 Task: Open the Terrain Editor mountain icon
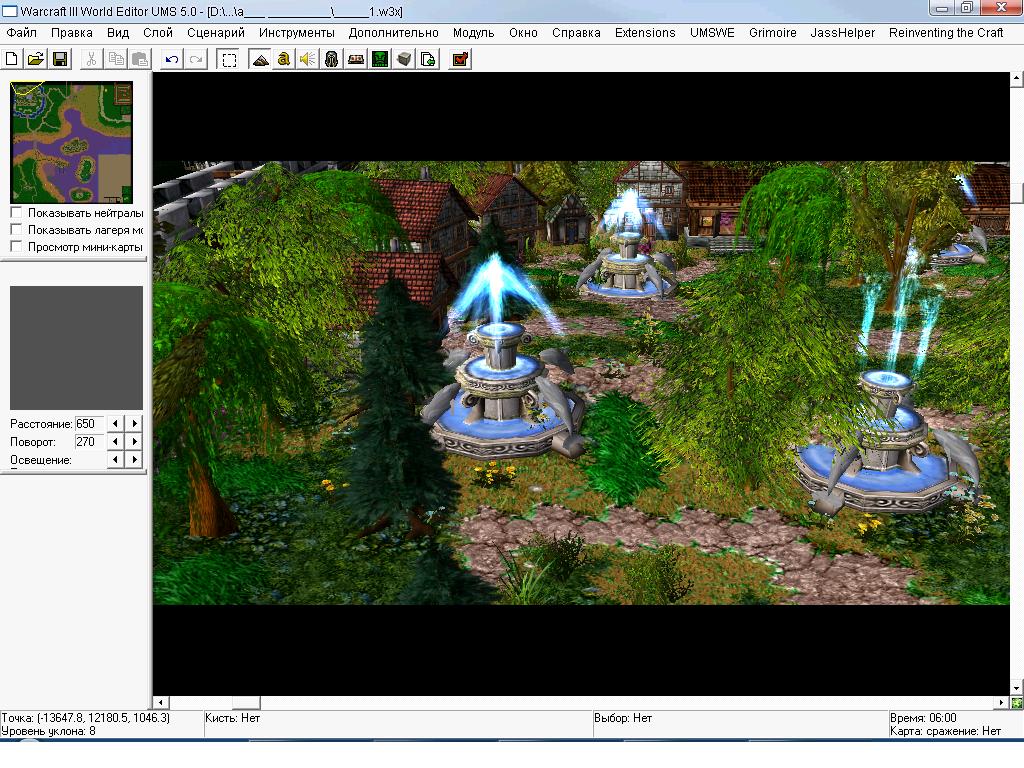pyautogui.click(x=260, y=59)
